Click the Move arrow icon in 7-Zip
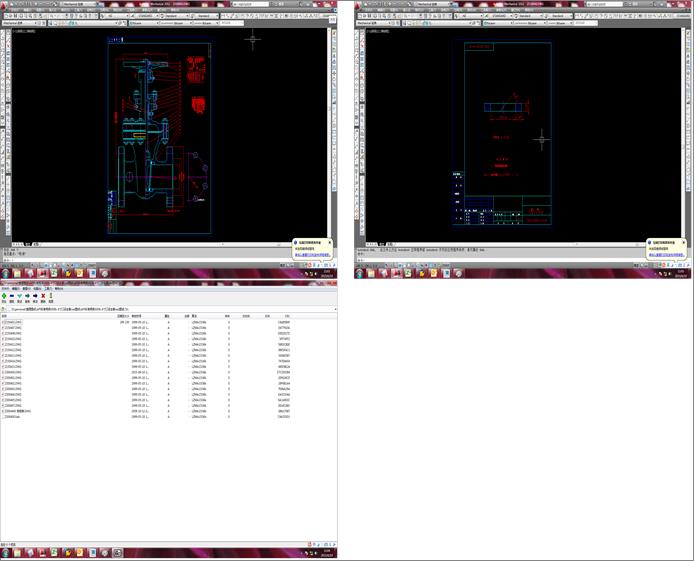This screenshot has width=694, height=561. click(35, 296)
